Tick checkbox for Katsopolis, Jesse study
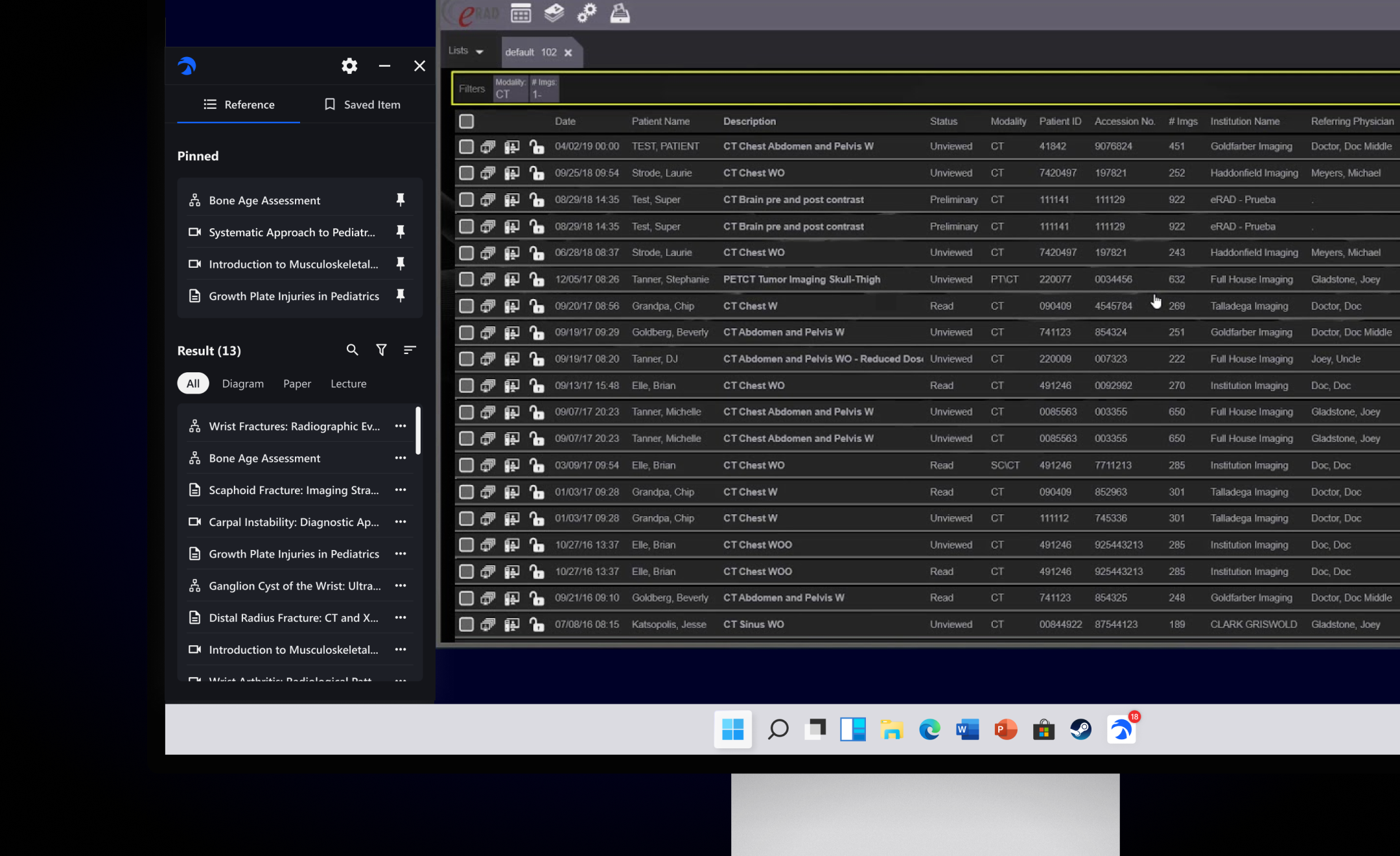 coord(466,624)
